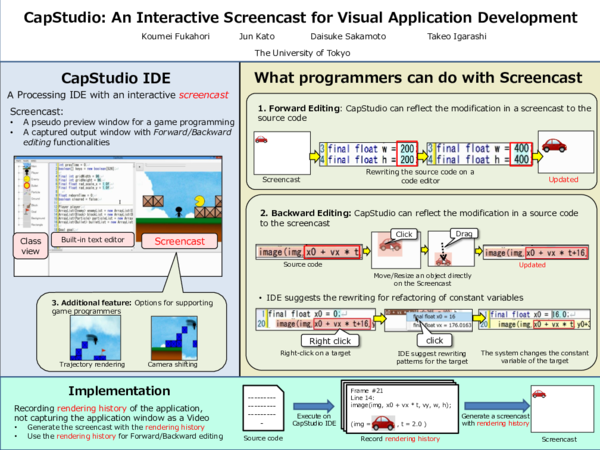Image resolution: width=600 pixels, height=450 pixels.
Task: Open the Camera shifting thumbnail
Action: pos(174,338)
